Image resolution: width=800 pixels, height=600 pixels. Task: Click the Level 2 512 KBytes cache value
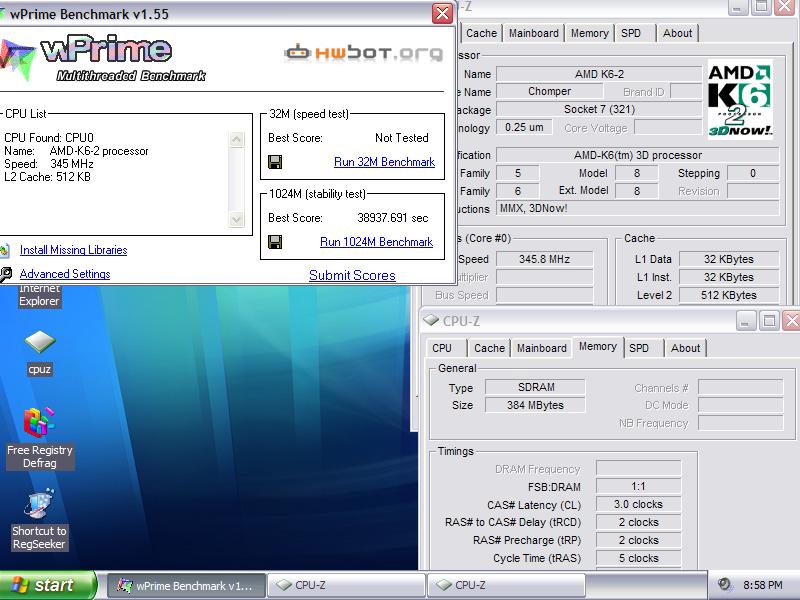(729, 295)
